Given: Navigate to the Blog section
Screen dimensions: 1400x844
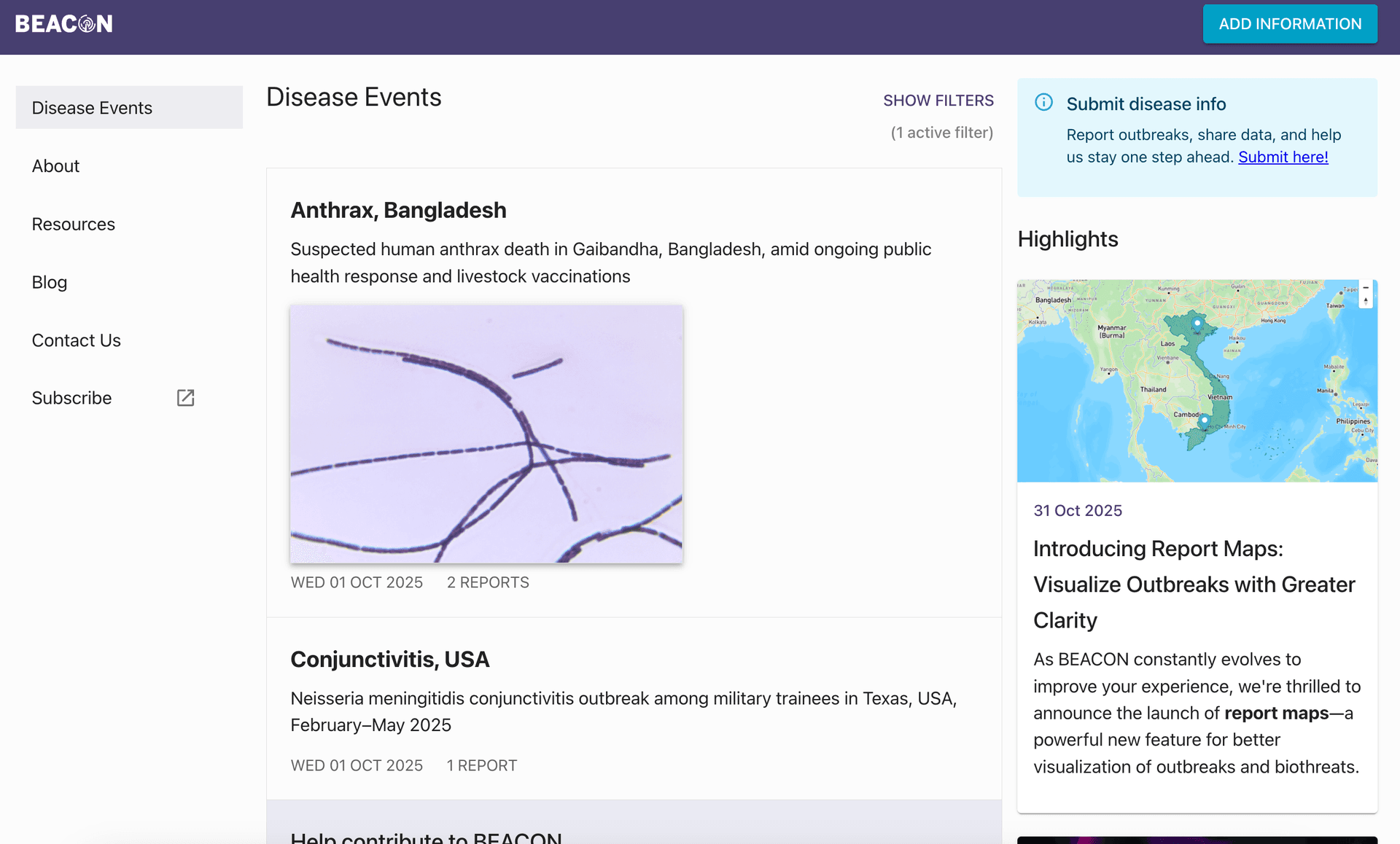Looking at the screenshot, I should (50, 282).
